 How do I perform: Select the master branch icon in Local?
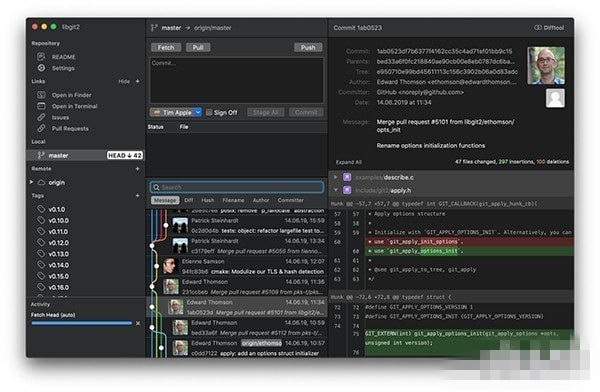pos(41,155)
